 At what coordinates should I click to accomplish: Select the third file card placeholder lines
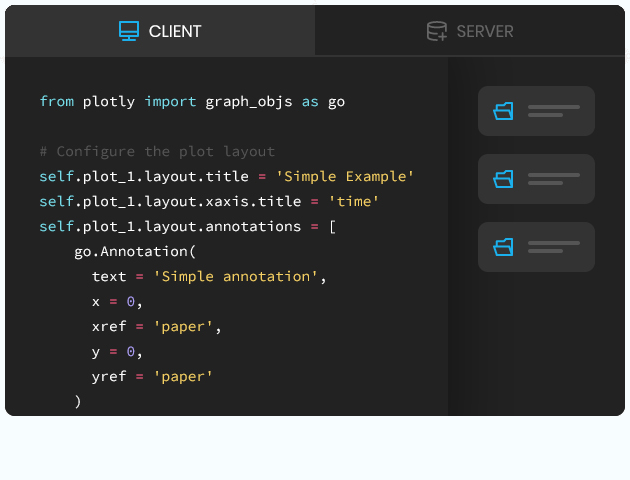(x=554, y=247)
